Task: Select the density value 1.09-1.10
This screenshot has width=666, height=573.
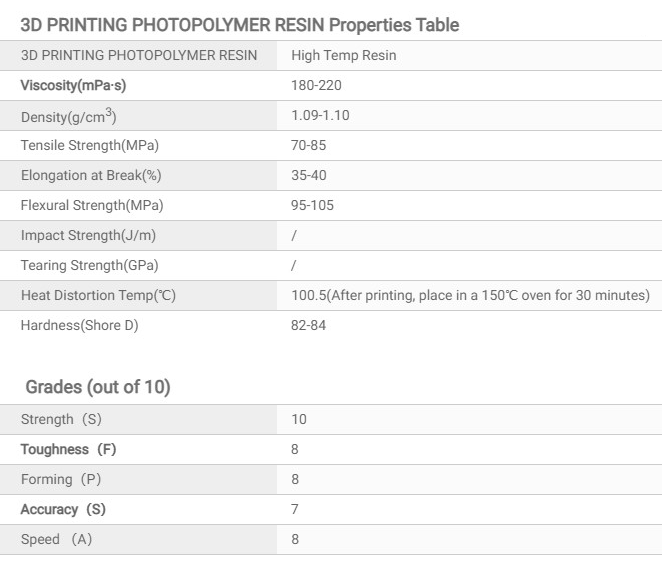Action: pyautogui.click(x=320, y=115)
